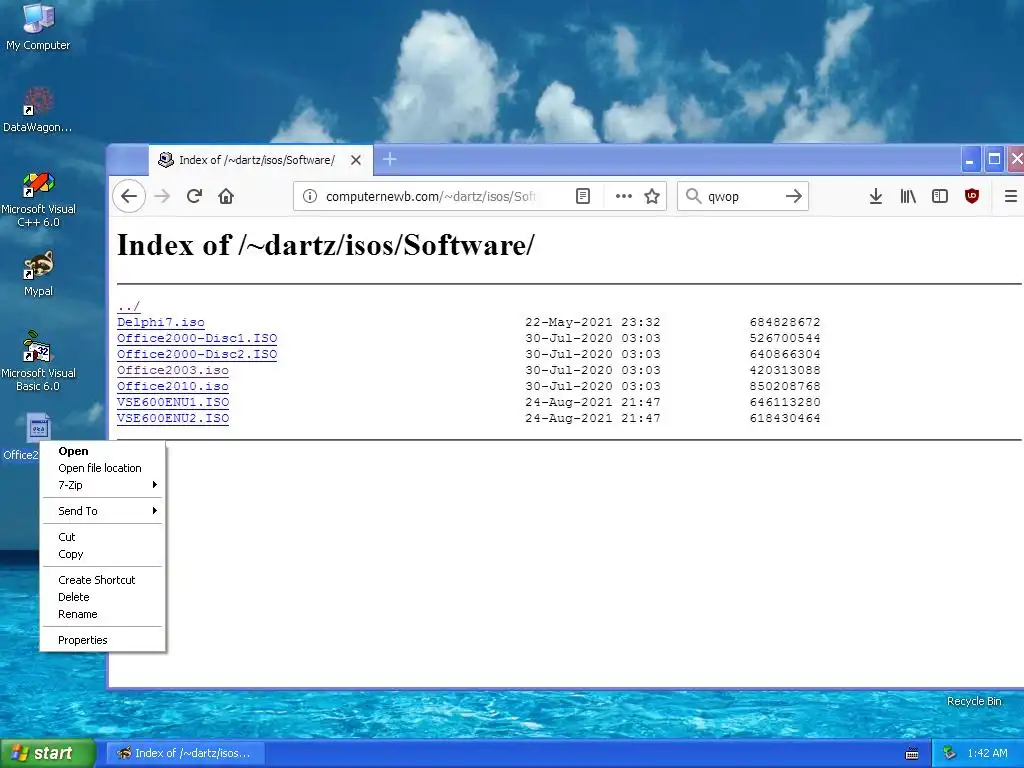
Task: Click the Index of /~dartz/isos/Software/ heading
Action: tap(325, 245)
